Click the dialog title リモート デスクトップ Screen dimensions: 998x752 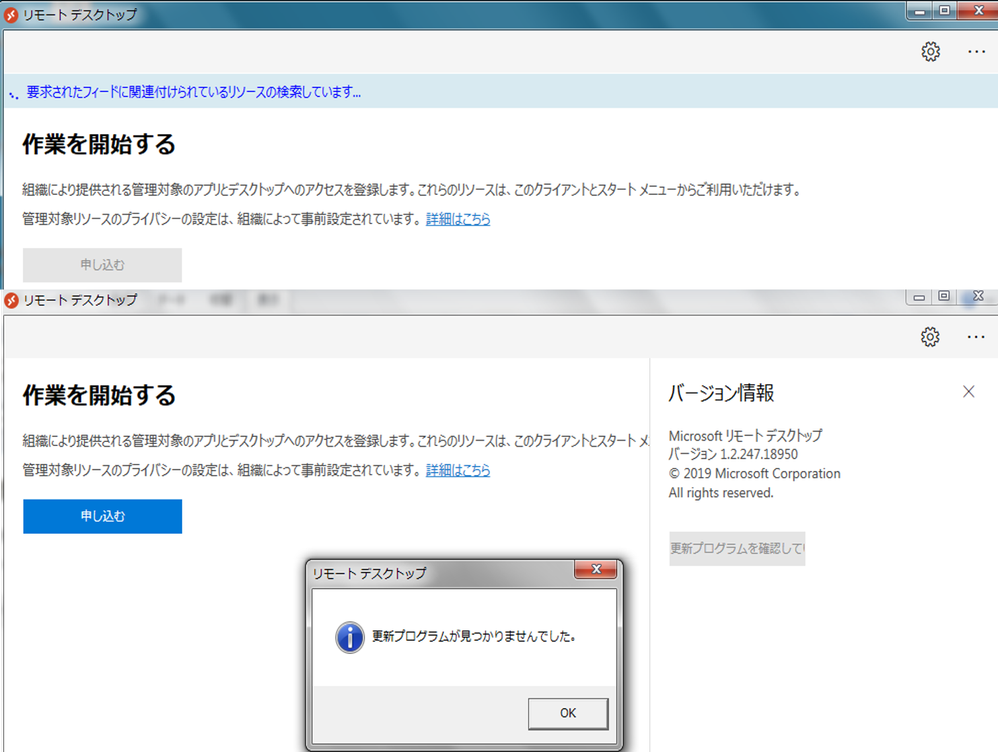pyautogui.click(x=369, y=574)
